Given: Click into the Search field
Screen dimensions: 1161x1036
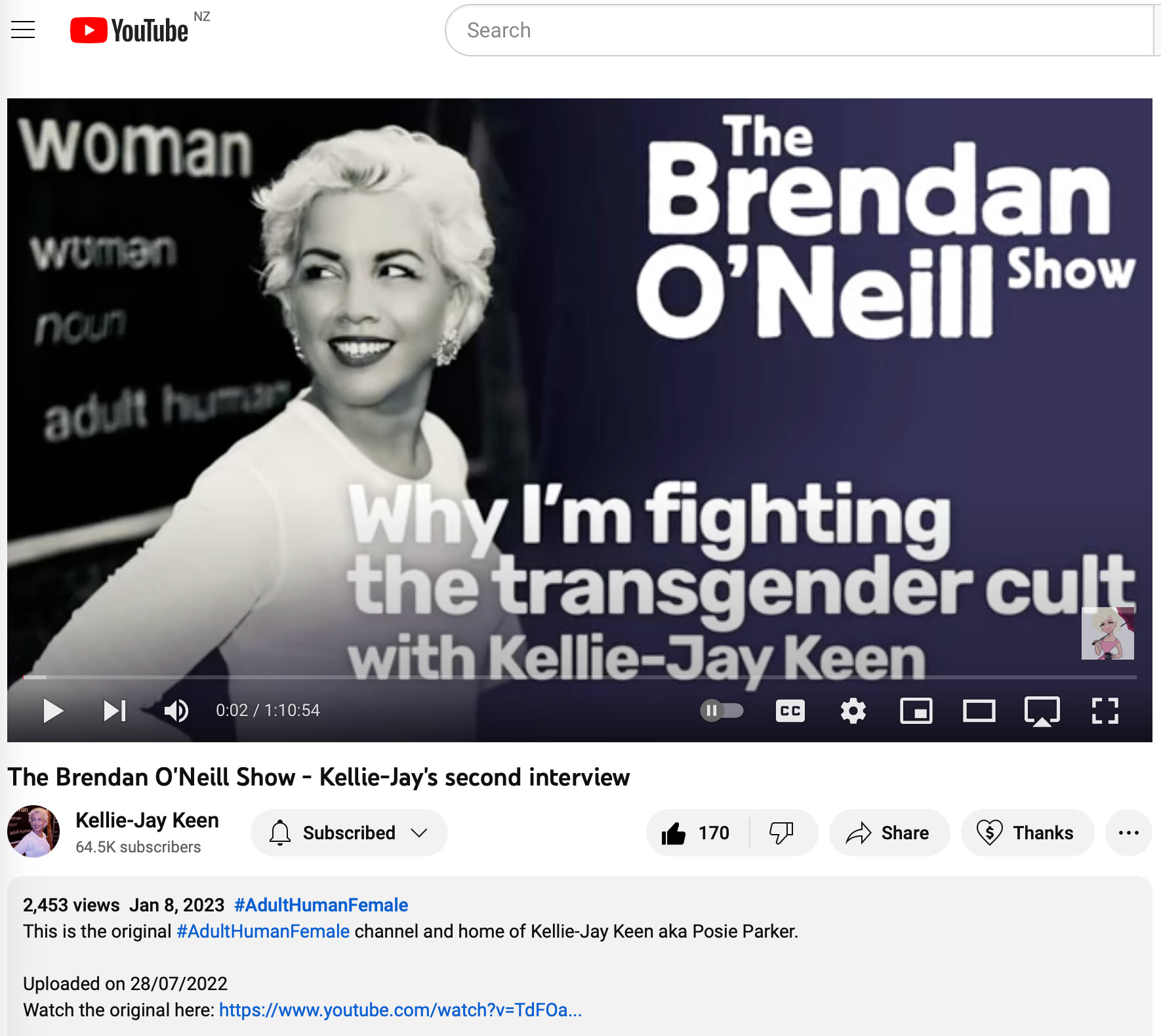Looking at the screenshot, I should pyautogui.click(x=787, y=30).
